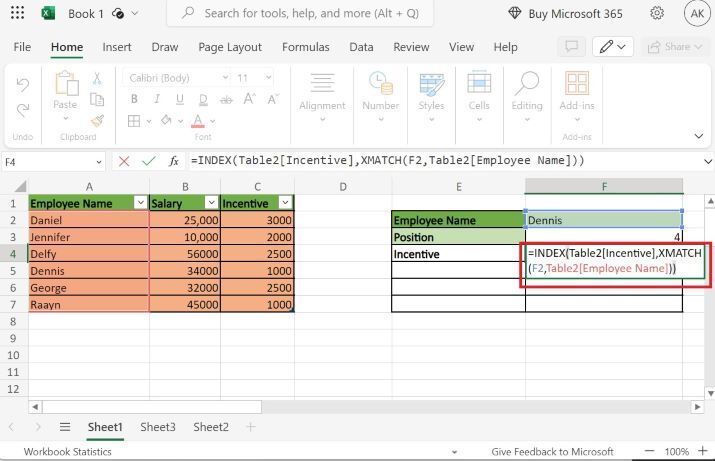Cancel formula entry with X icon

[x=124, y=161]
